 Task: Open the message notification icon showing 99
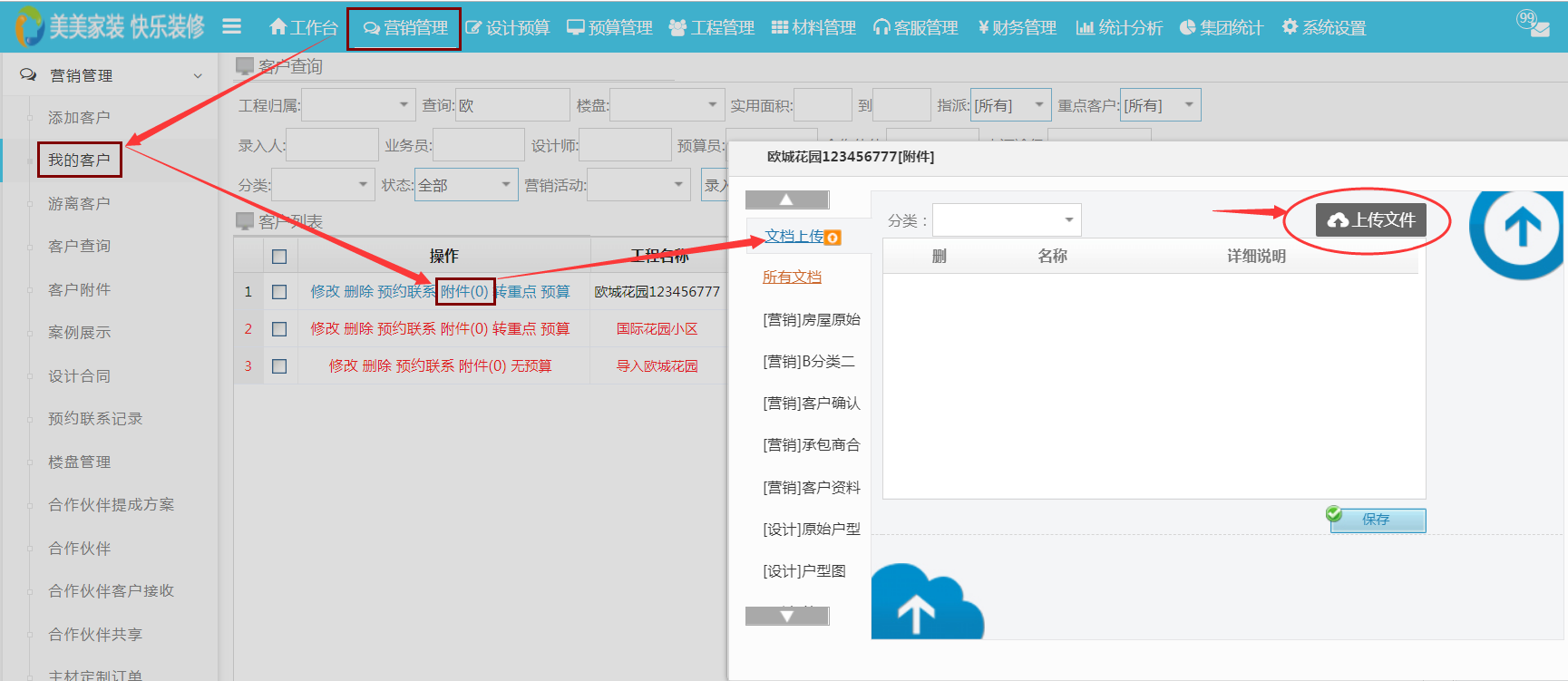pyautogui.click(x=1534, y=24)
